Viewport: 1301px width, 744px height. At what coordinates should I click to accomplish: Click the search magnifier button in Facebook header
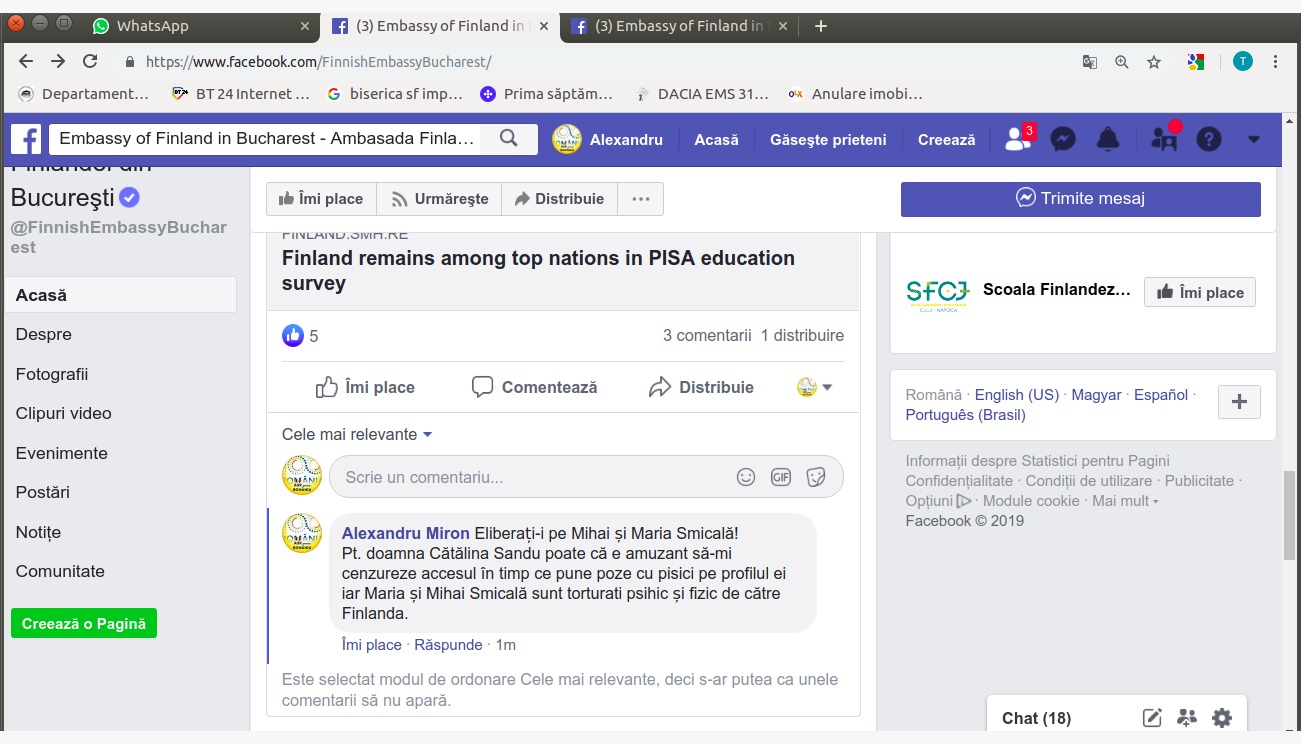coord(509,139)
